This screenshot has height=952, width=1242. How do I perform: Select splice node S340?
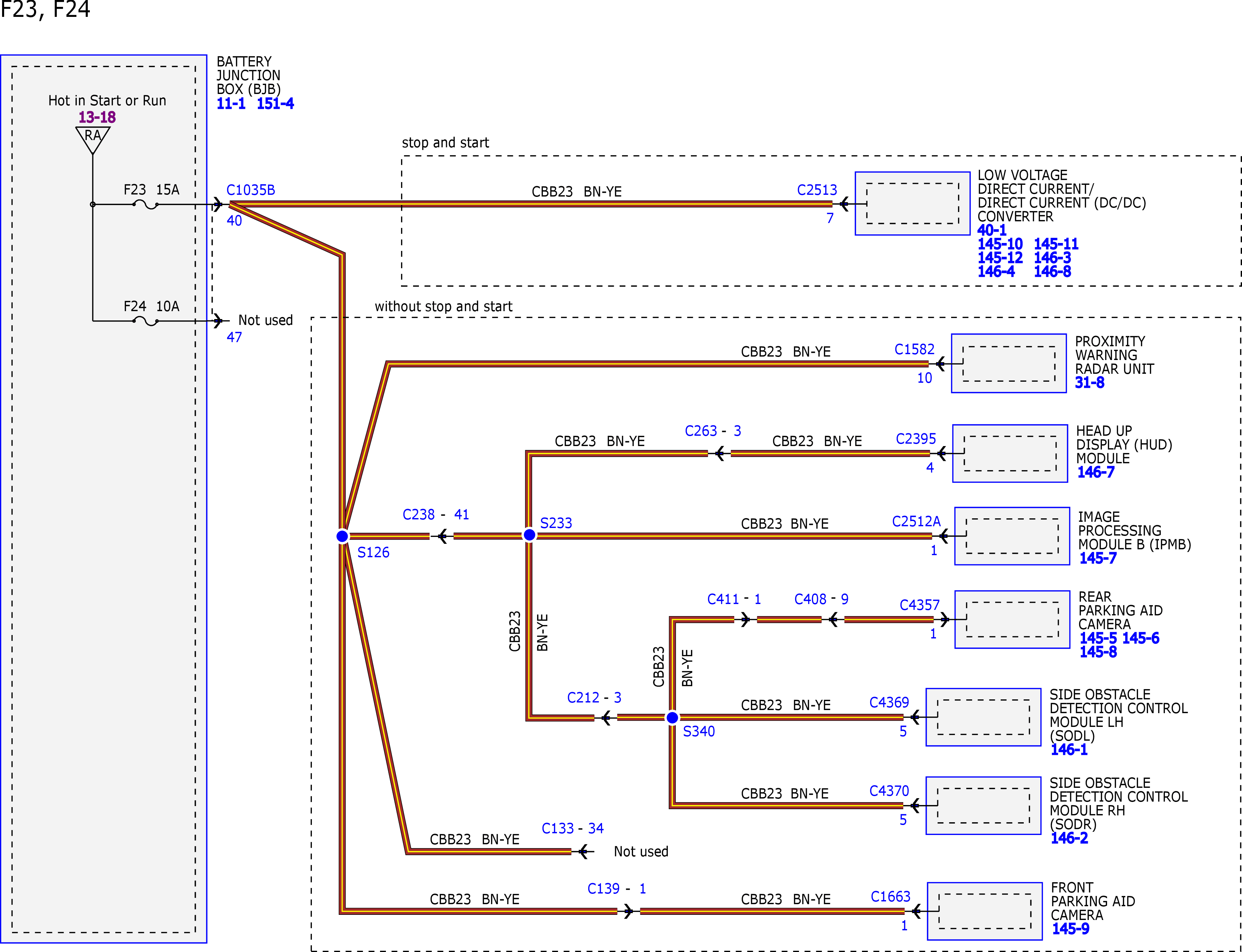(x=672, y=718)
